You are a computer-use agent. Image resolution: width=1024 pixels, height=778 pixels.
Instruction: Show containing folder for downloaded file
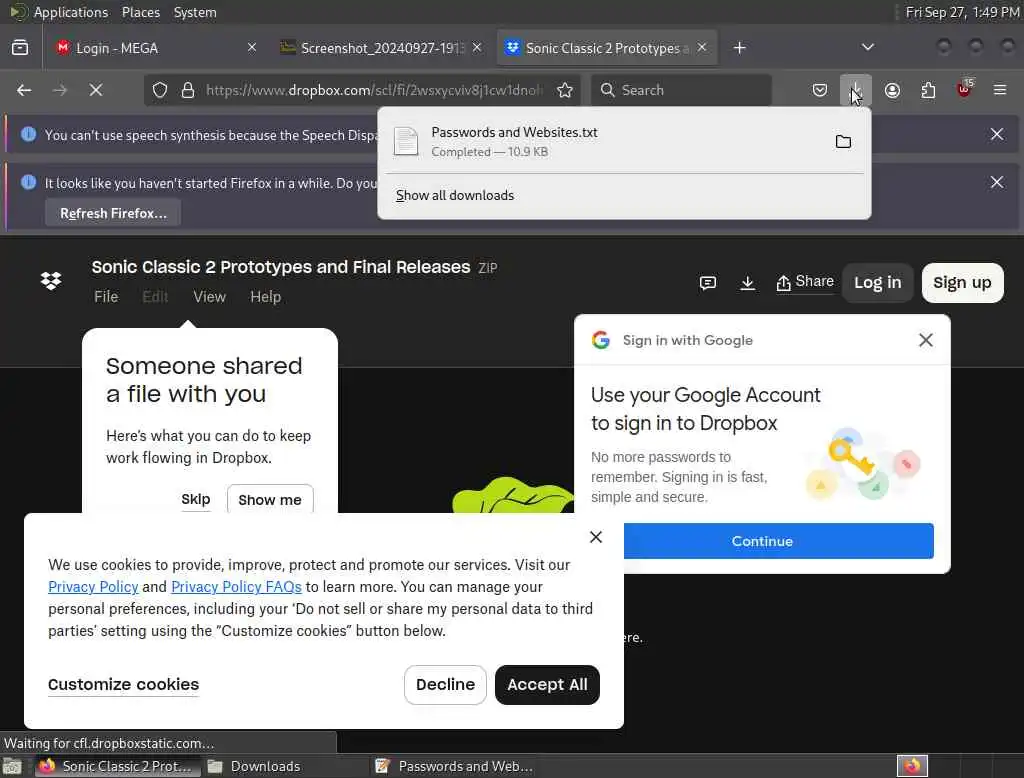pyautogui.click(x=843, y=141)
